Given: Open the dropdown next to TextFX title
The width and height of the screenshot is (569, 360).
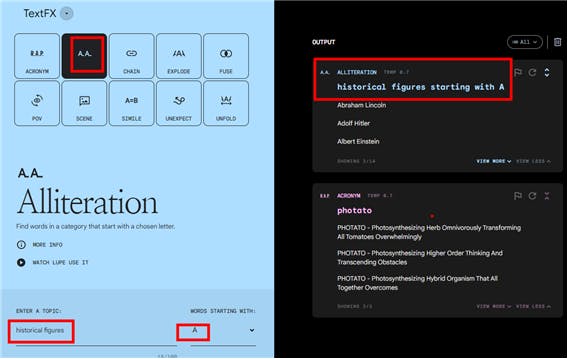Looking at the screenshot, I should tap(67, 13).
